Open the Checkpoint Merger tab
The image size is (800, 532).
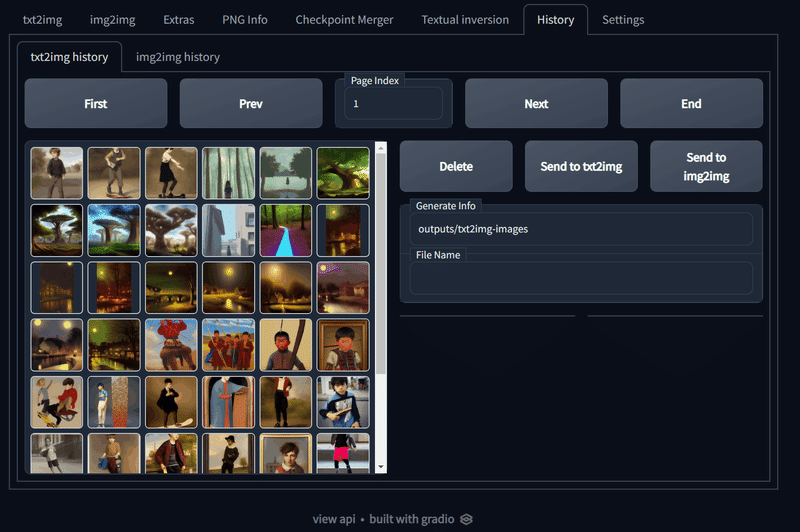(x=344, y=20)
